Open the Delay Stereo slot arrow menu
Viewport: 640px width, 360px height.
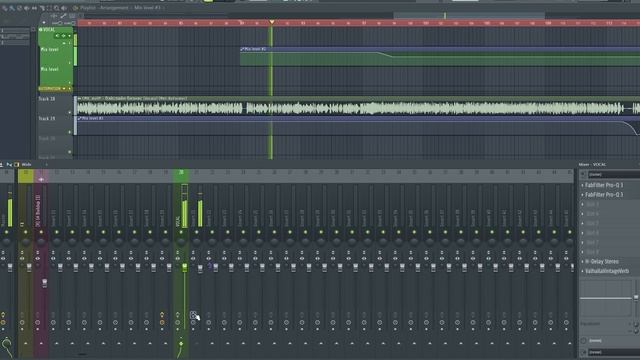coord(582,262)
